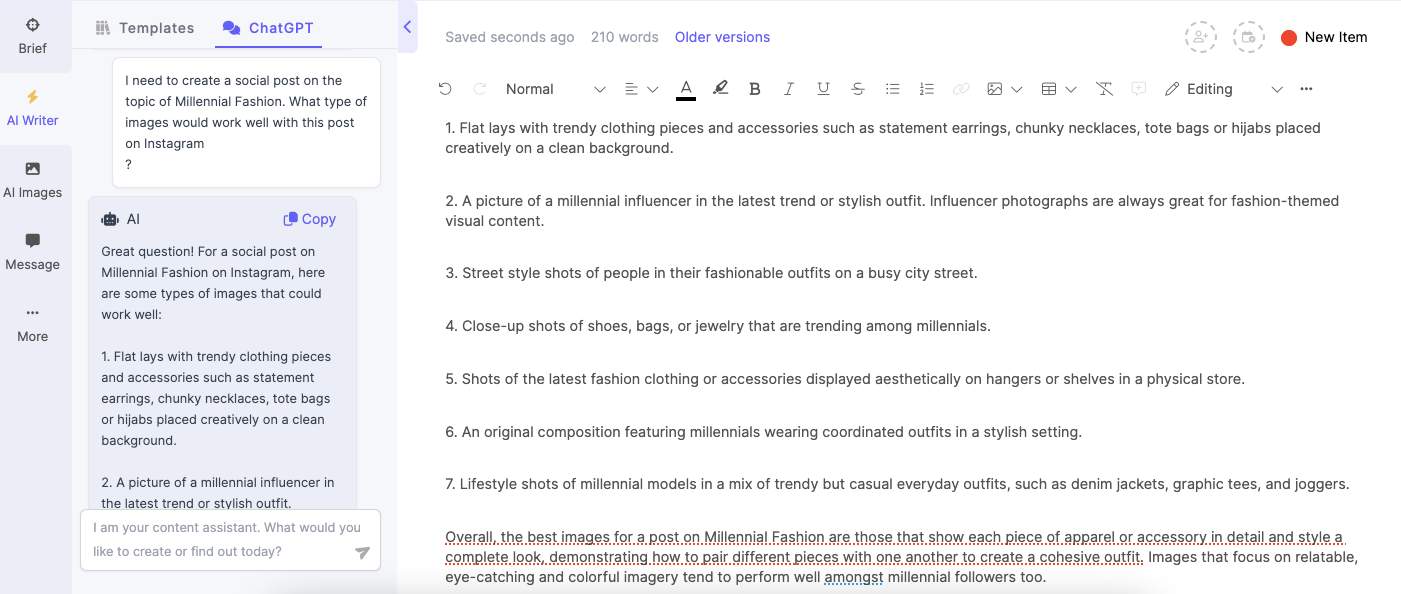
Task: Click the set due date calendar icon
Action: coord(1248,37)
